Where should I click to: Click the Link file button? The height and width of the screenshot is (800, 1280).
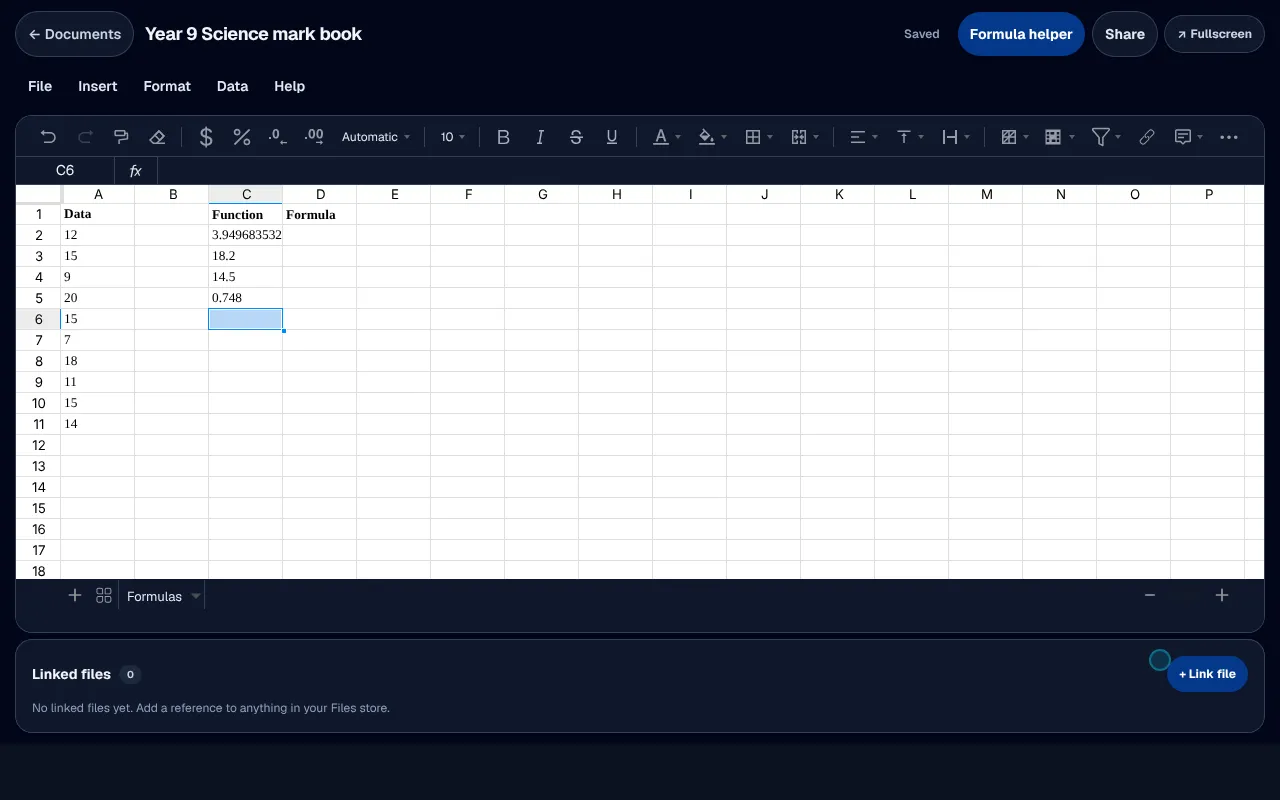click(x=1207, y=674)
